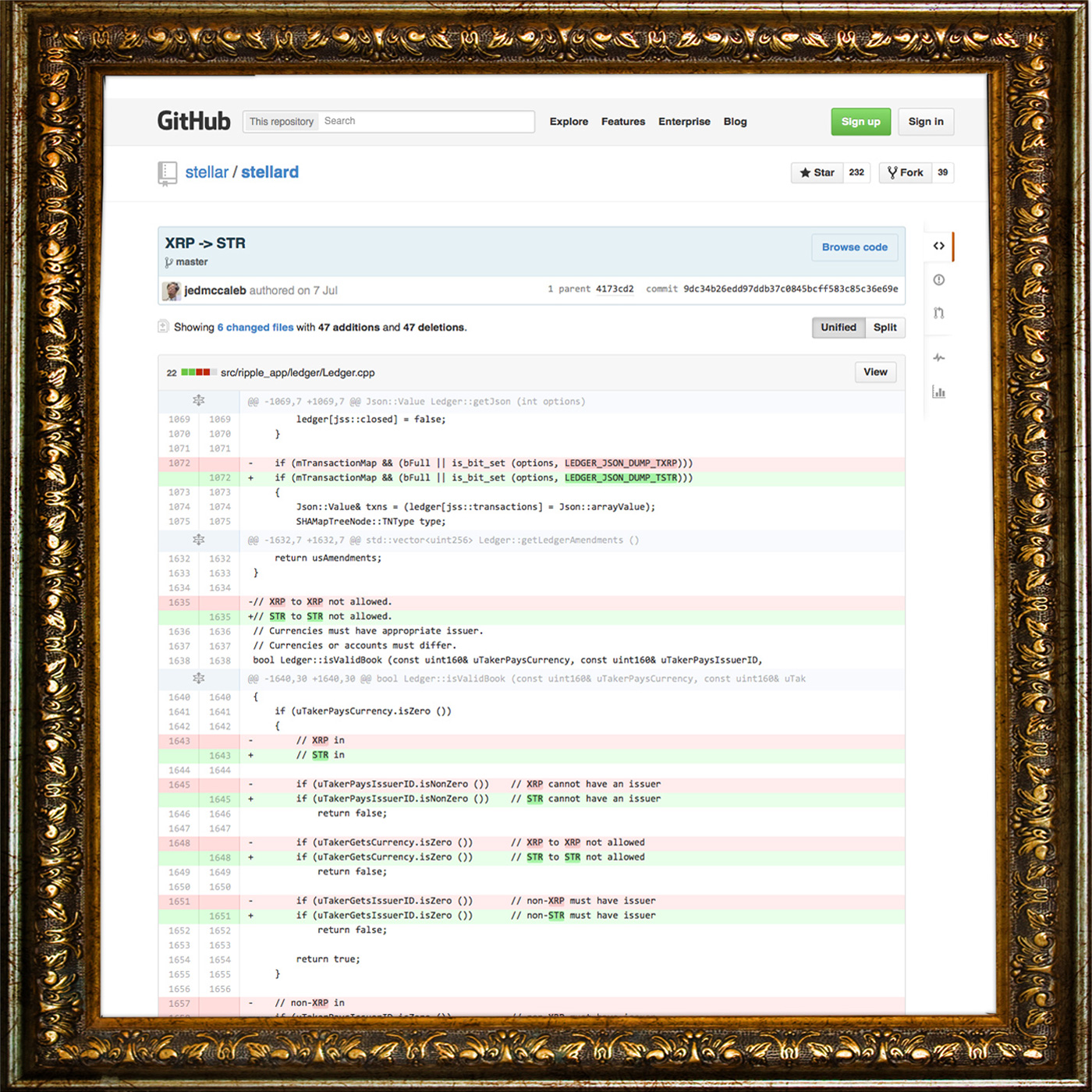
Task: Open the Explore menu item
Action: (x=569, y=122)
